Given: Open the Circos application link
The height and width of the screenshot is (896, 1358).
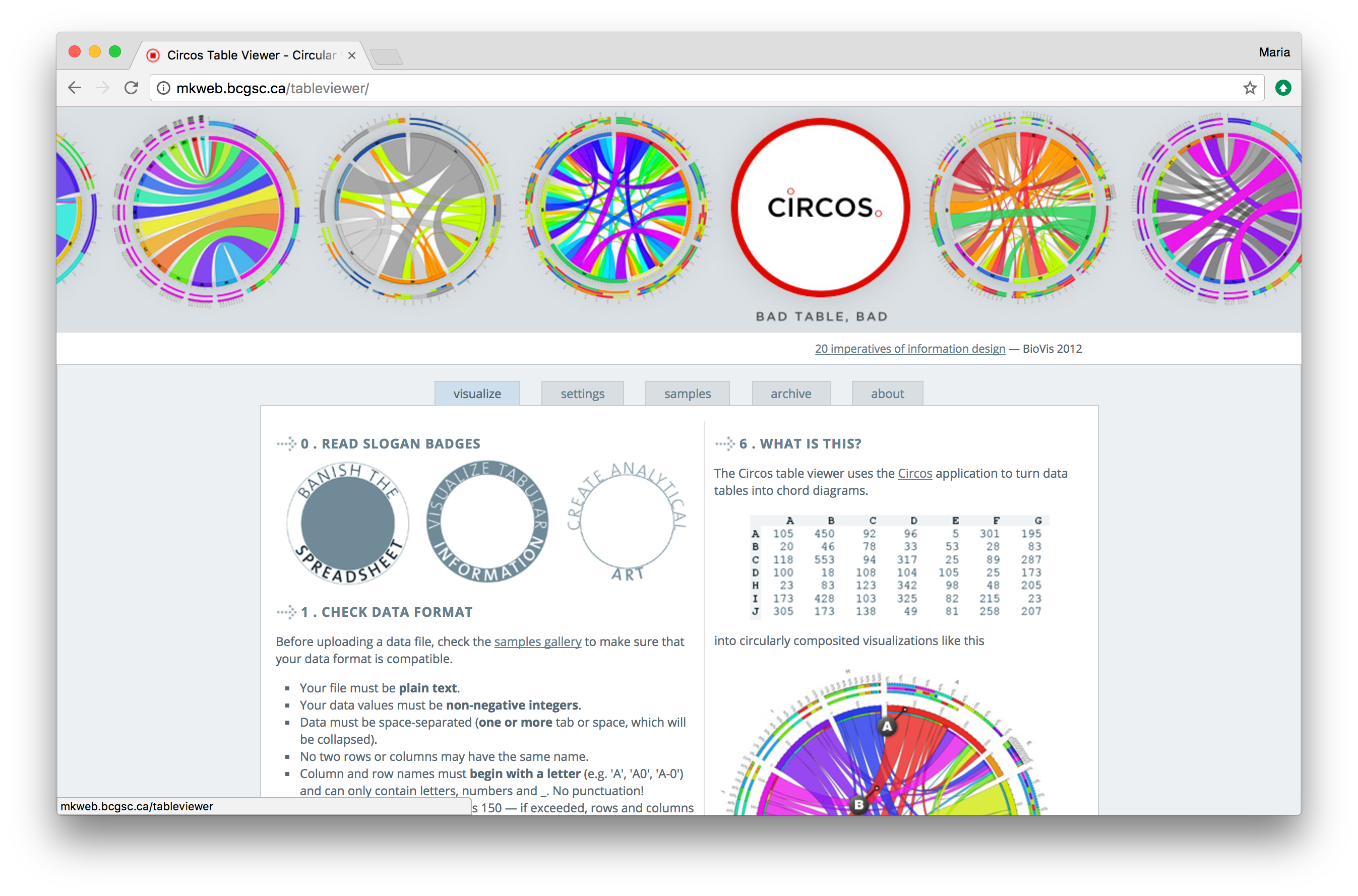Looking at the screenshot, I should point(914,473).
